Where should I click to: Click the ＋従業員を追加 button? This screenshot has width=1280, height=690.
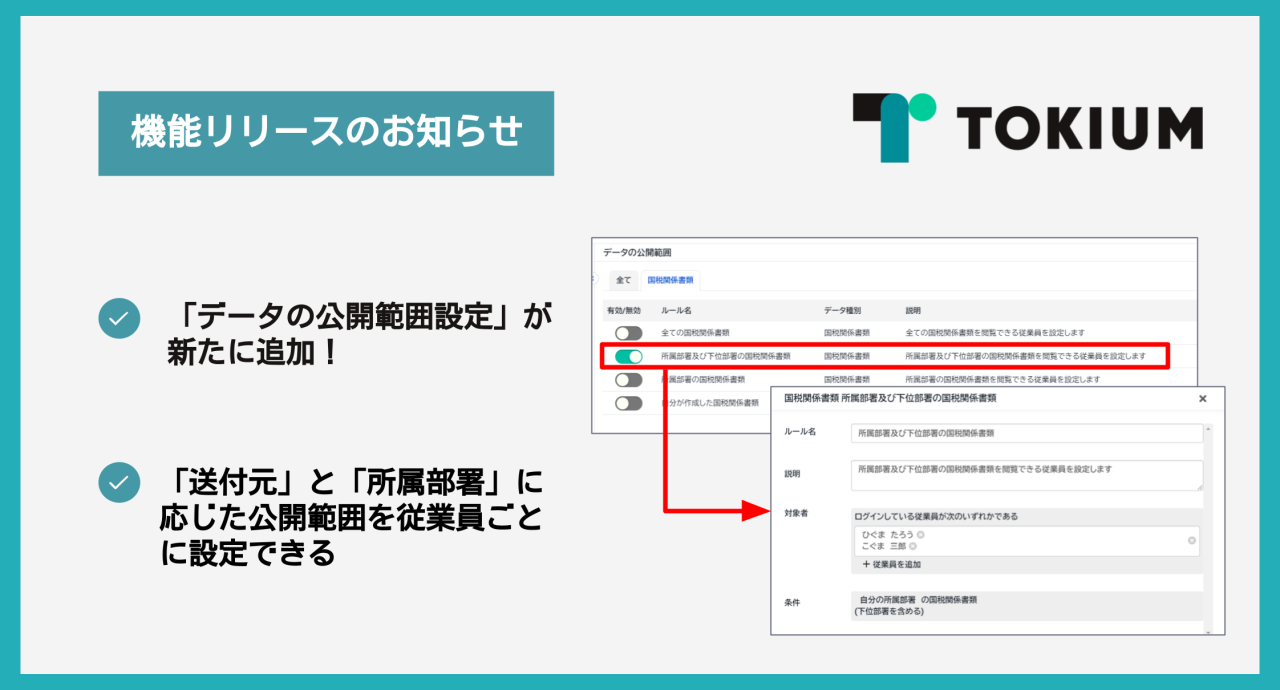891,565
